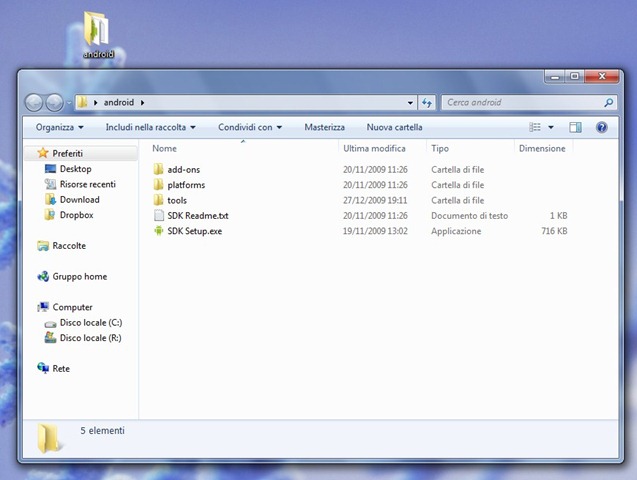Click Documento di testo type cell
The width and height of the screenshot is (637, 480).
[470, 216]
